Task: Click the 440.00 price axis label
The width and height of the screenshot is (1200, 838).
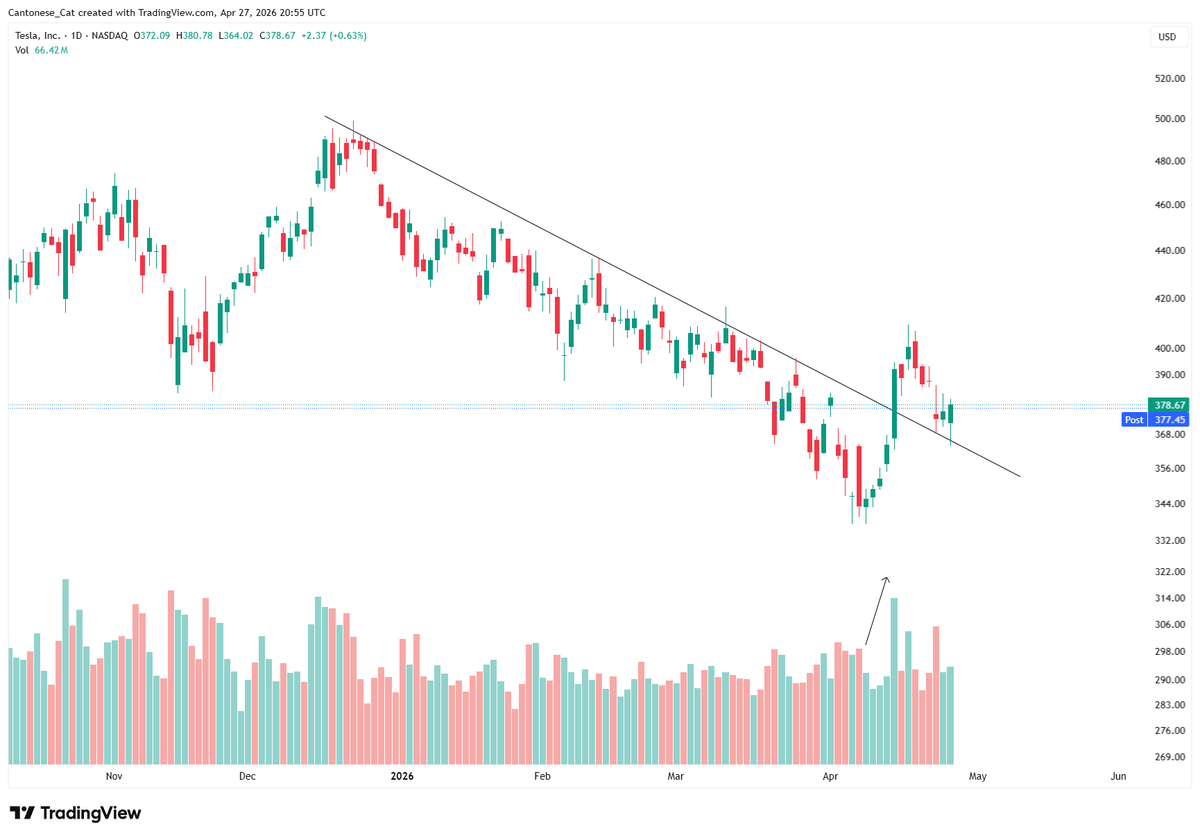Action: click(x=1169, y=251)
